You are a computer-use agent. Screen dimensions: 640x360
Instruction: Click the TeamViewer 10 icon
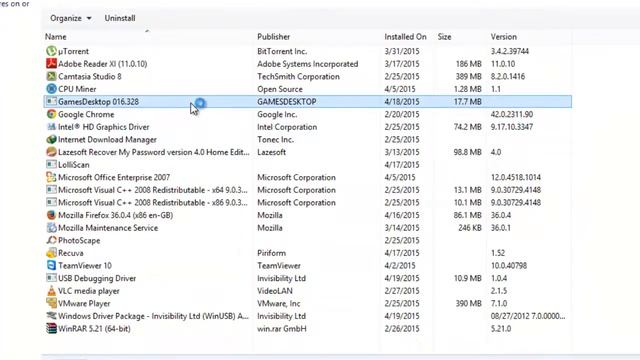coord(51,266)
